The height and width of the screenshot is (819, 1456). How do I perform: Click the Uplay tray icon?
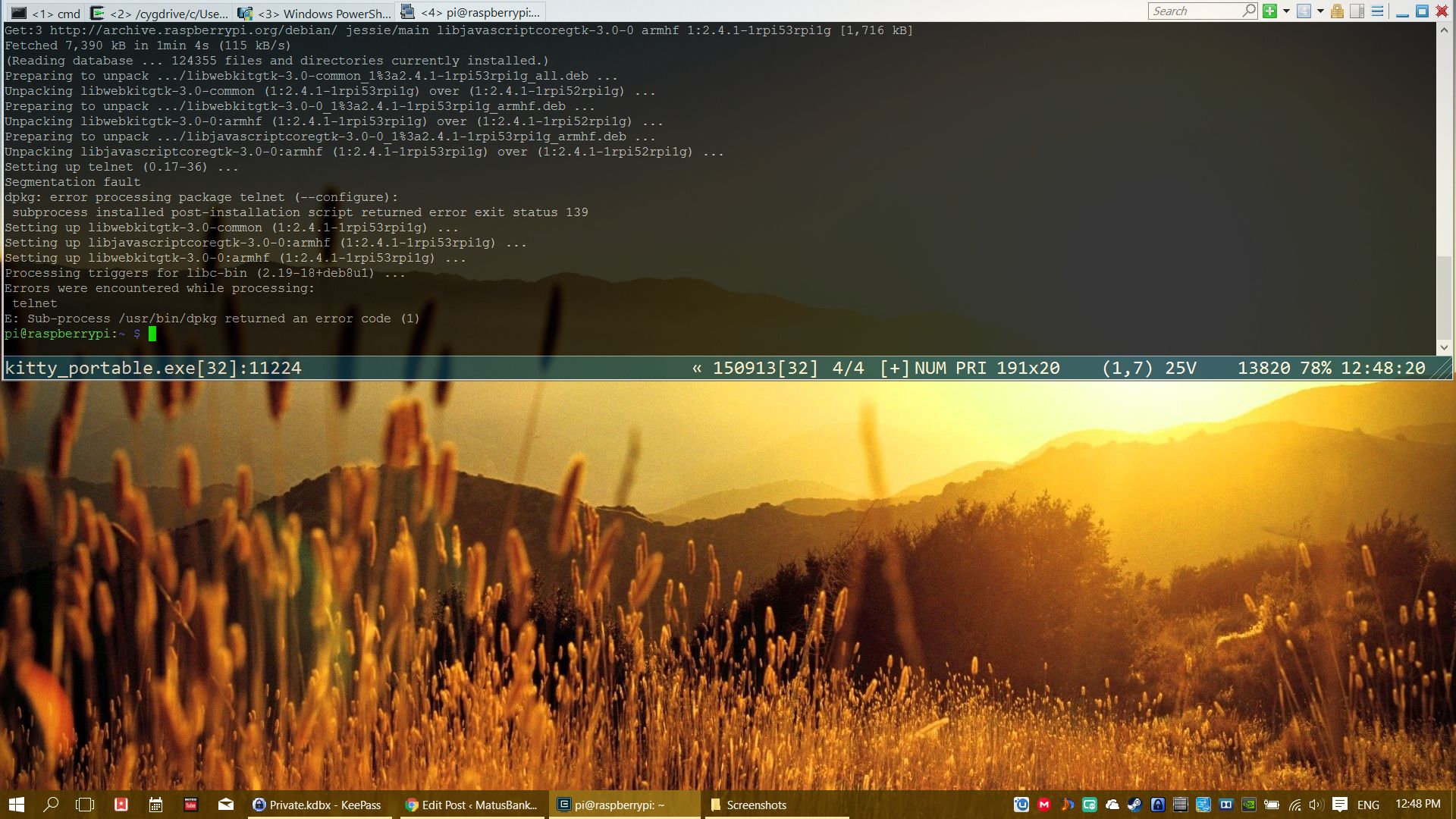coord(1021,805)
